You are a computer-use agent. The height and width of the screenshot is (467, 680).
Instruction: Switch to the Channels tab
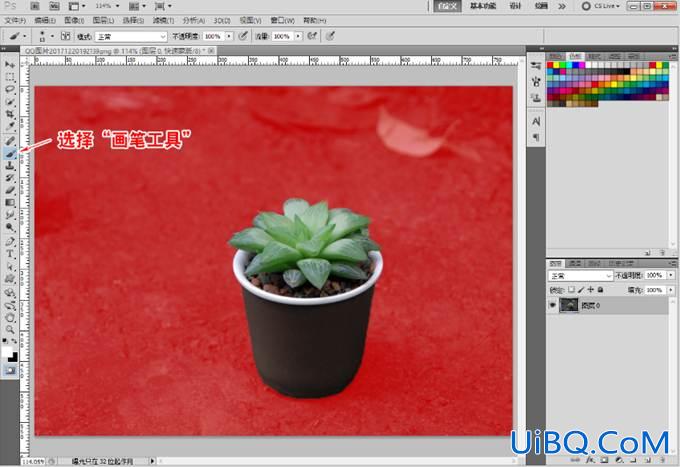coord(574,264)
